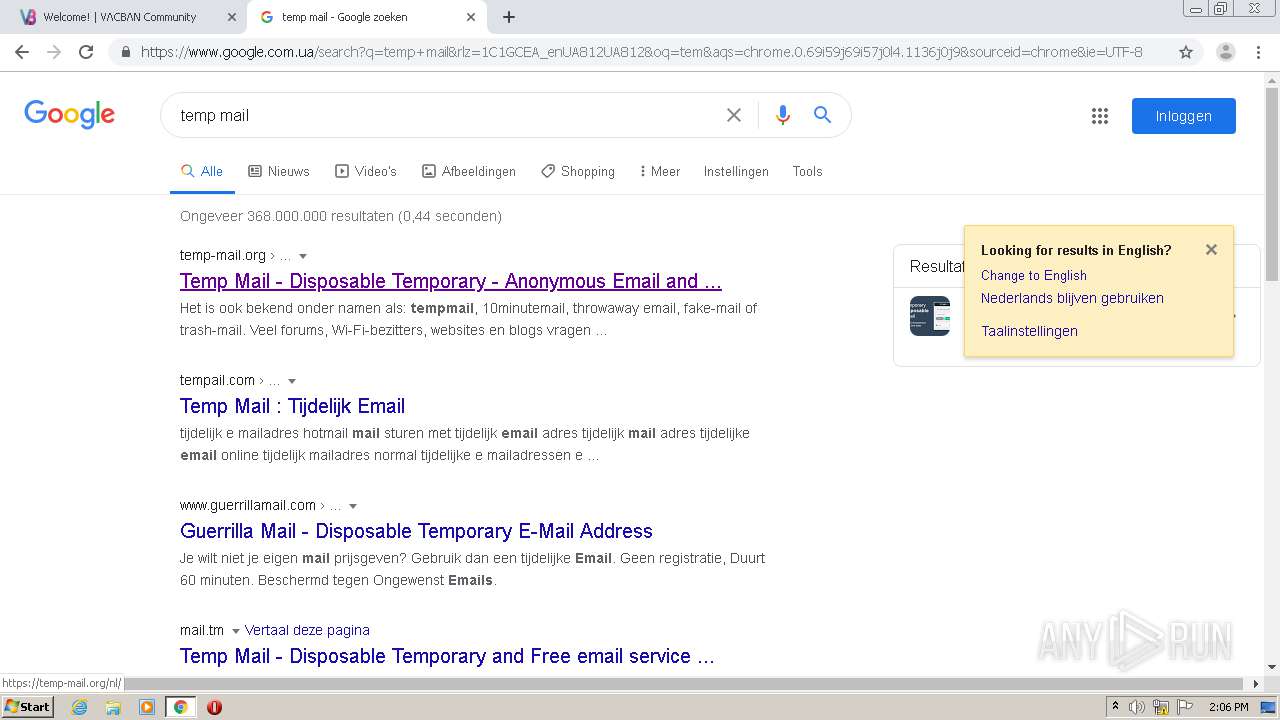Open a new browser tab
This screenshot has height=720, width=1280.
[x=509, y=17]
